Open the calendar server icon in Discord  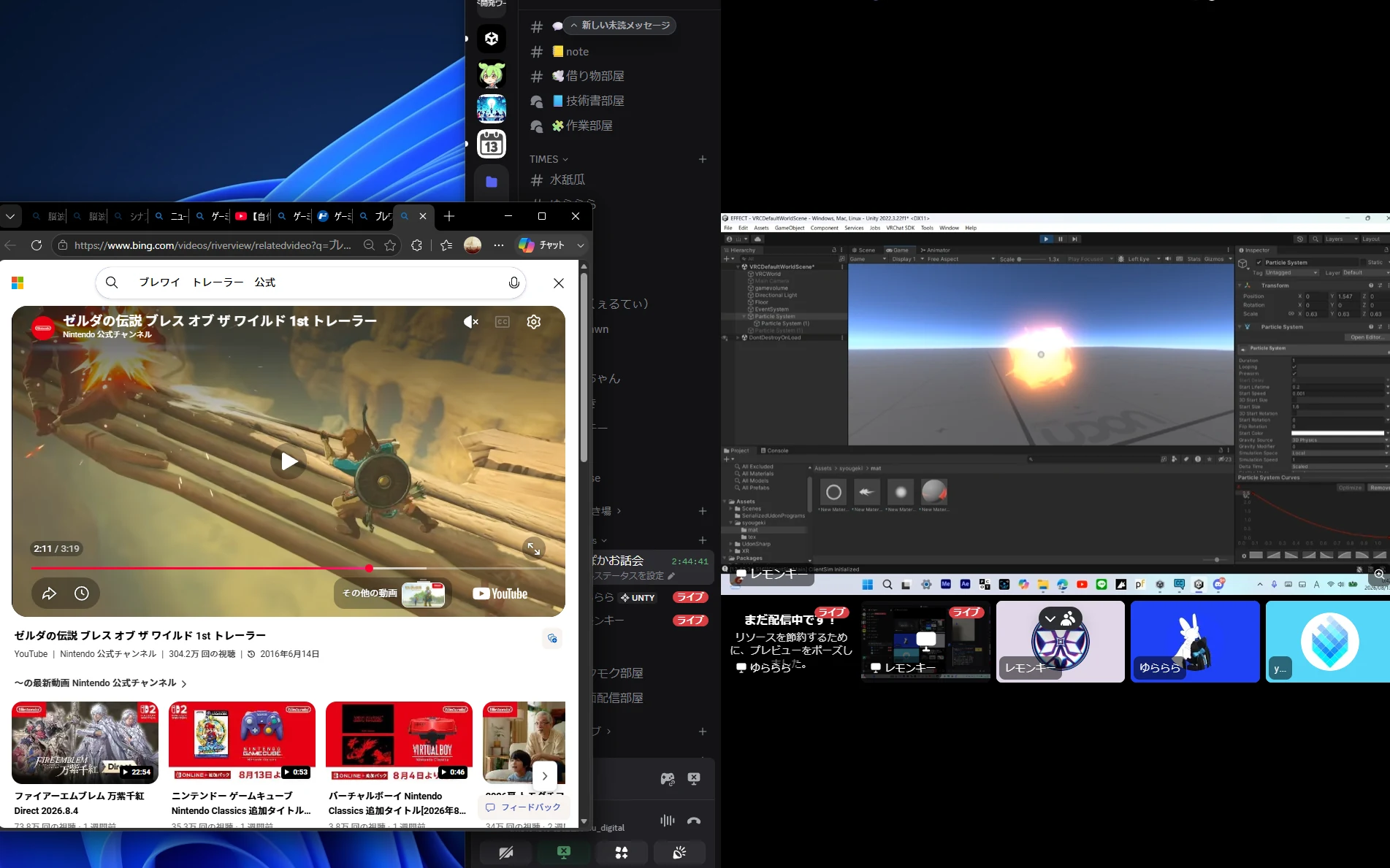[x=492, y=144]
